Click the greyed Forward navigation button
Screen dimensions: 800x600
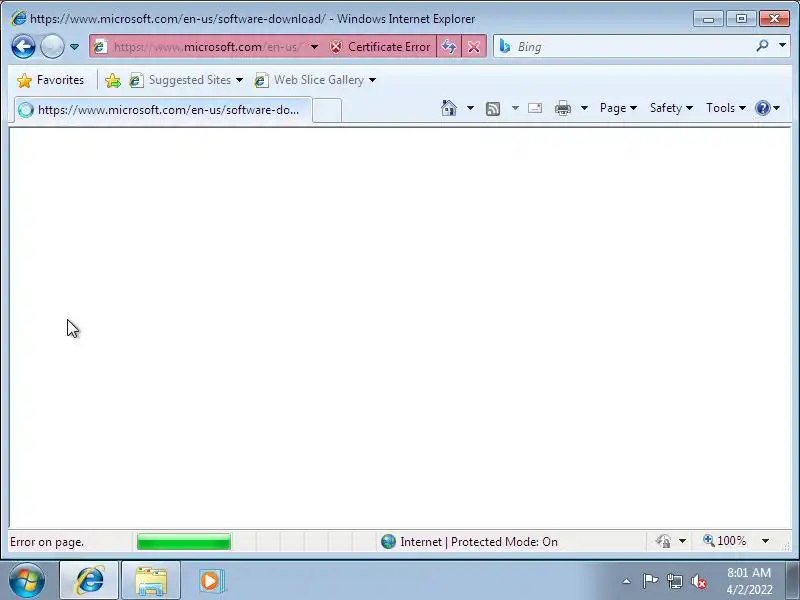pyautogui.click(x=52, y=47)
